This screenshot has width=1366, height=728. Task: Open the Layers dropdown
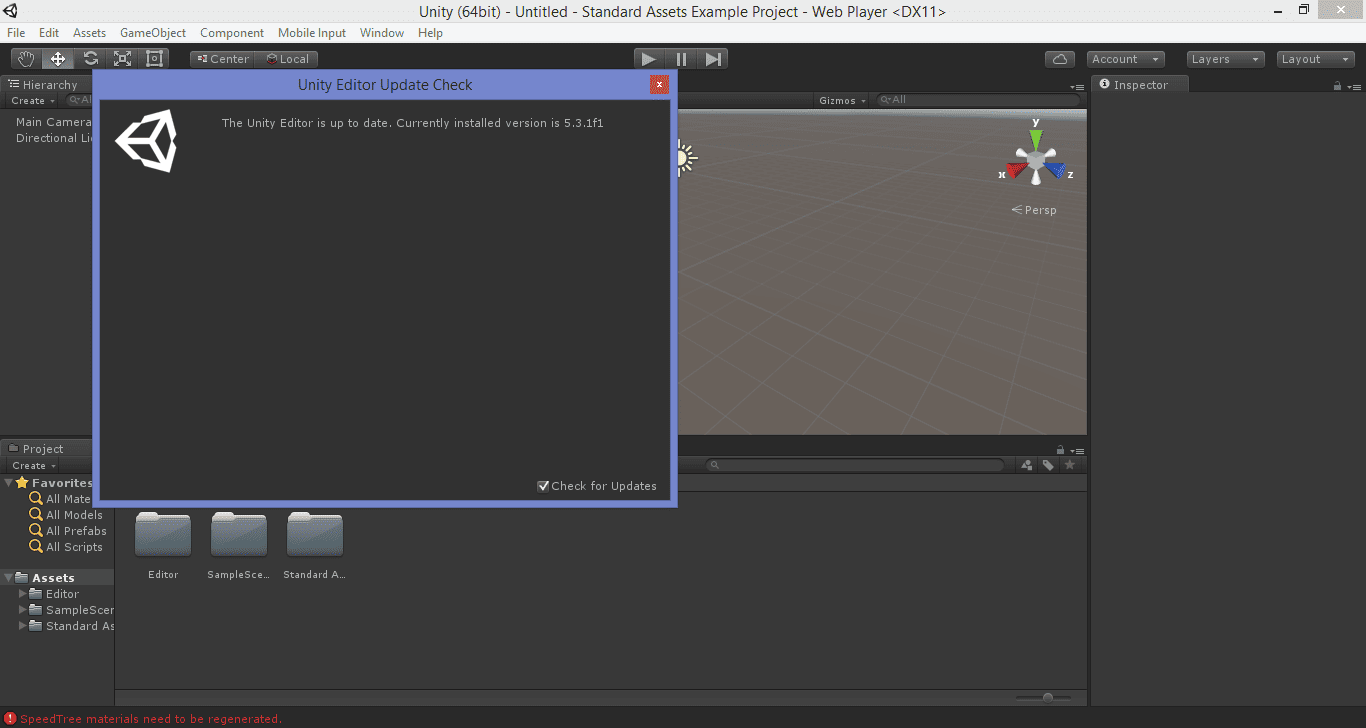coord(1226,59)
